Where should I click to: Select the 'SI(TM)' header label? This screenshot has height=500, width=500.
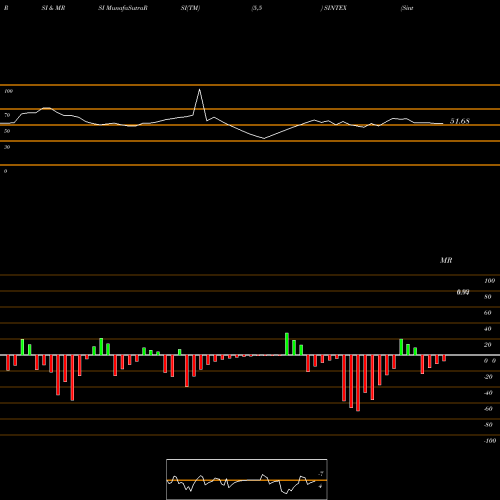[x=190, y=8]
